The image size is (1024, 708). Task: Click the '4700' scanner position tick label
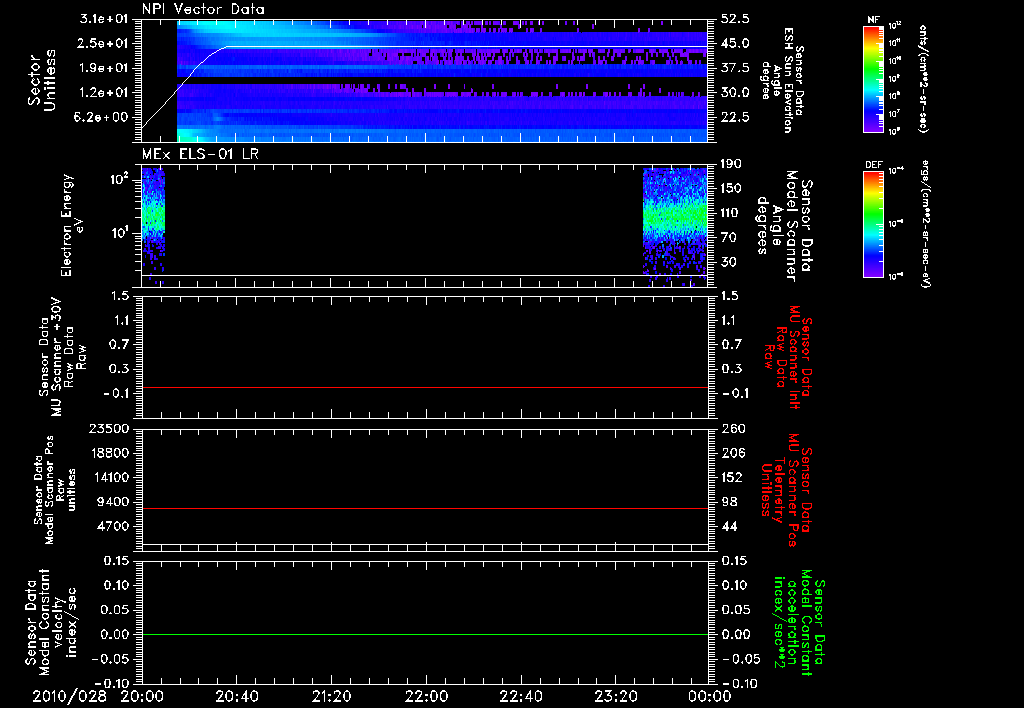coord(113,526)
